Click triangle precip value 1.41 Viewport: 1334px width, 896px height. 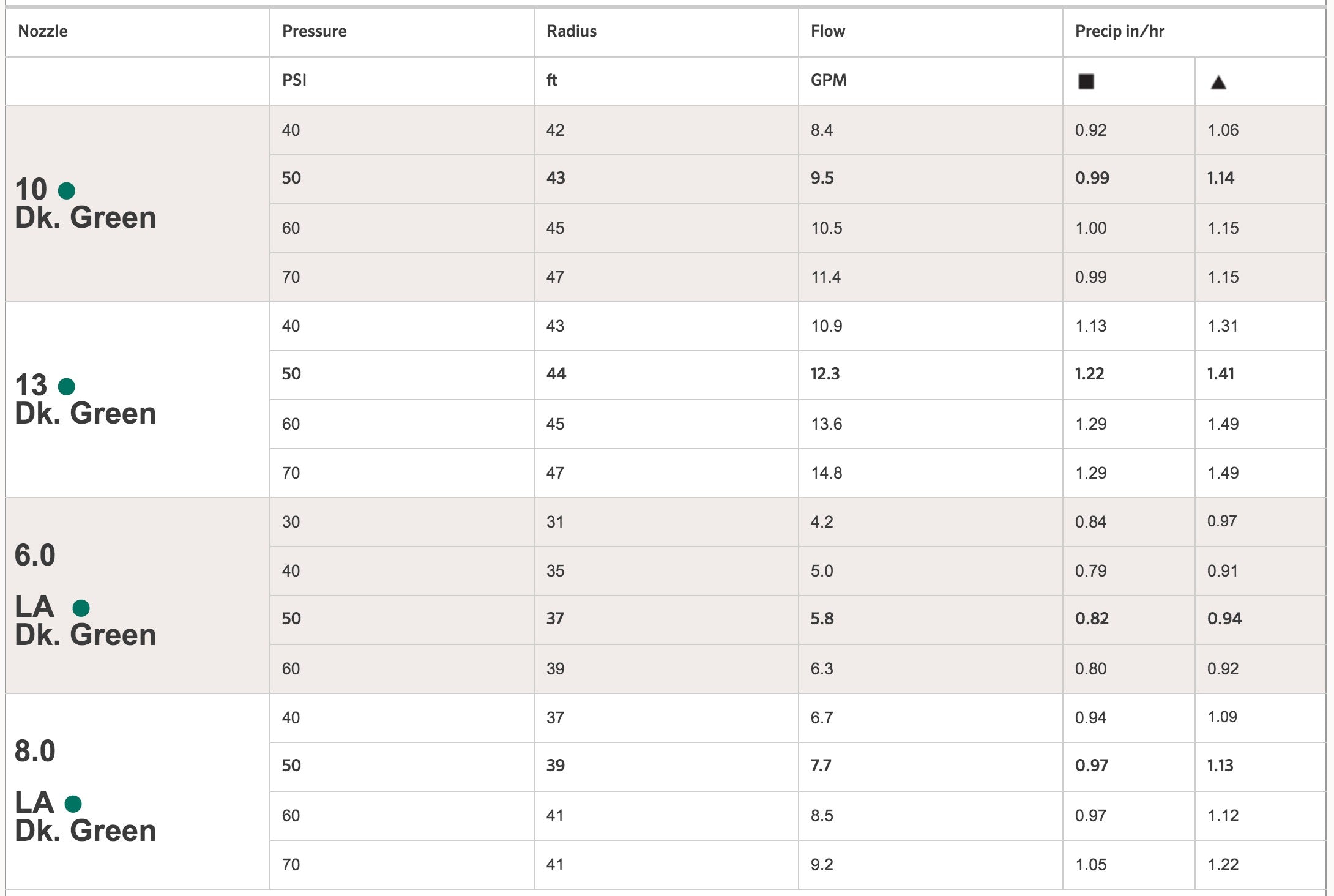click(x=1221, y=374)
